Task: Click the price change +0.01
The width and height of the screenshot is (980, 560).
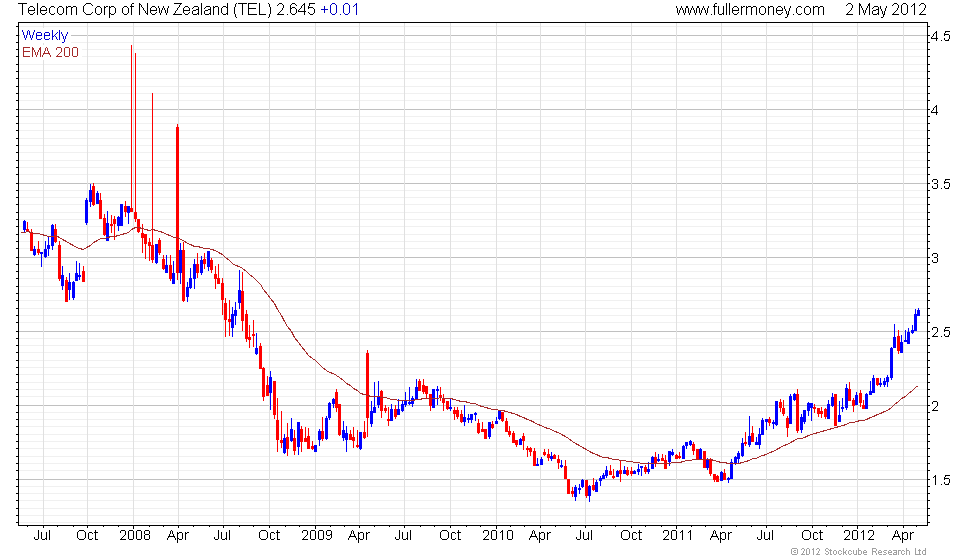Action: (339, 9)
